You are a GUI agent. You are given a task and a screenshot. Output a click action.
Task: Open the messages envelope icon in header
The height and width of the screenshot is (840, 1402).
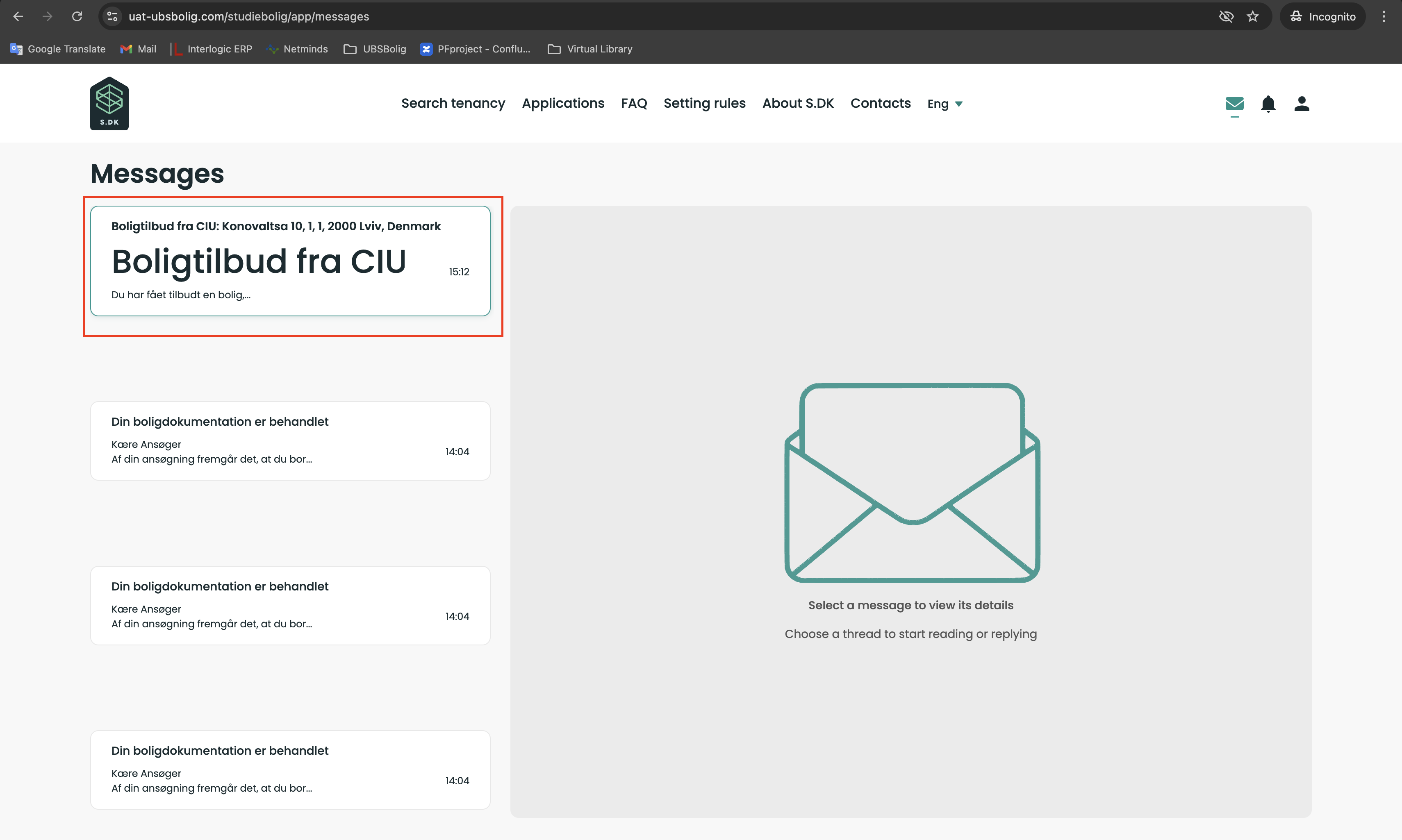(x=1234, y=104)
